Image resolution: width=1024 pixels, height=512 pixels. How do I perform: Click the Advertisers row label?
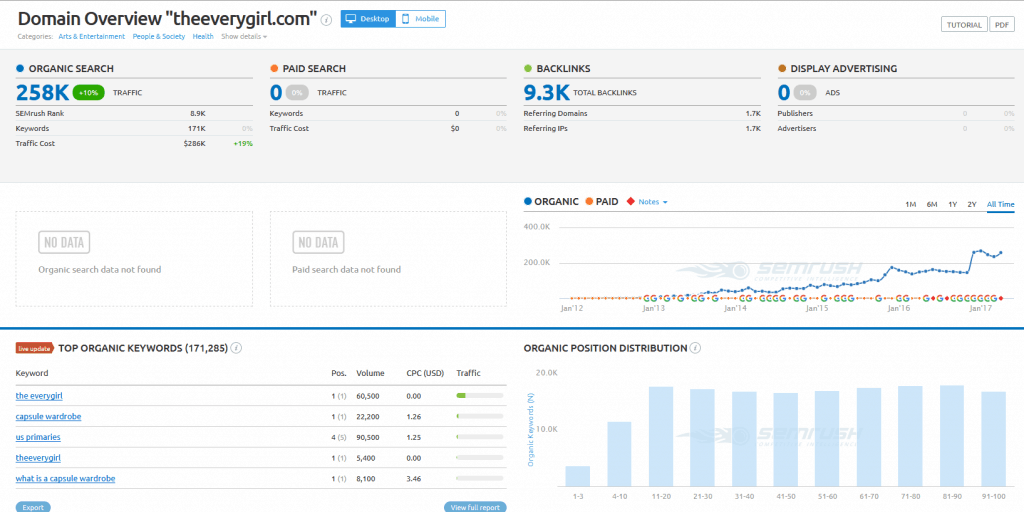tap(797, 129)
